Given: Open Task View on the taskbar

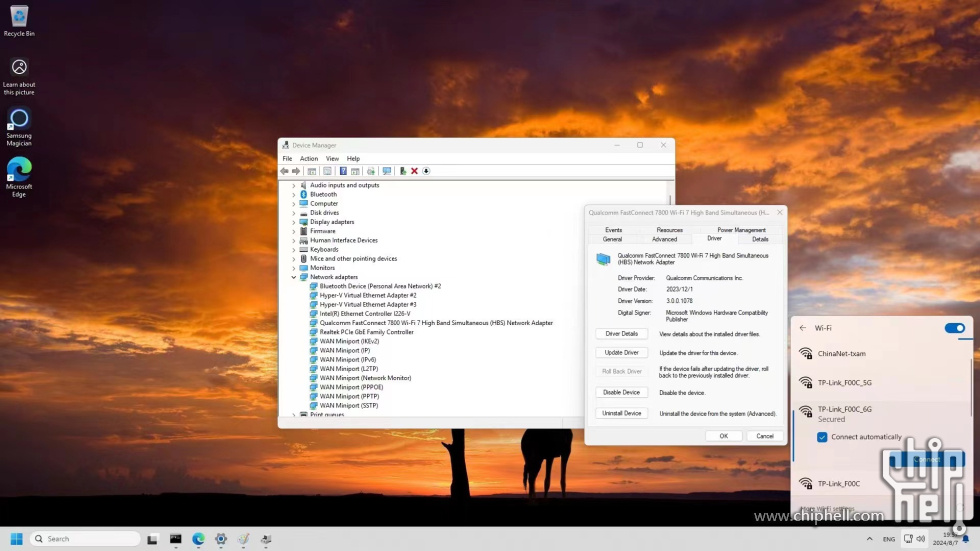Looking at the screenshot, I should point(152,539).
